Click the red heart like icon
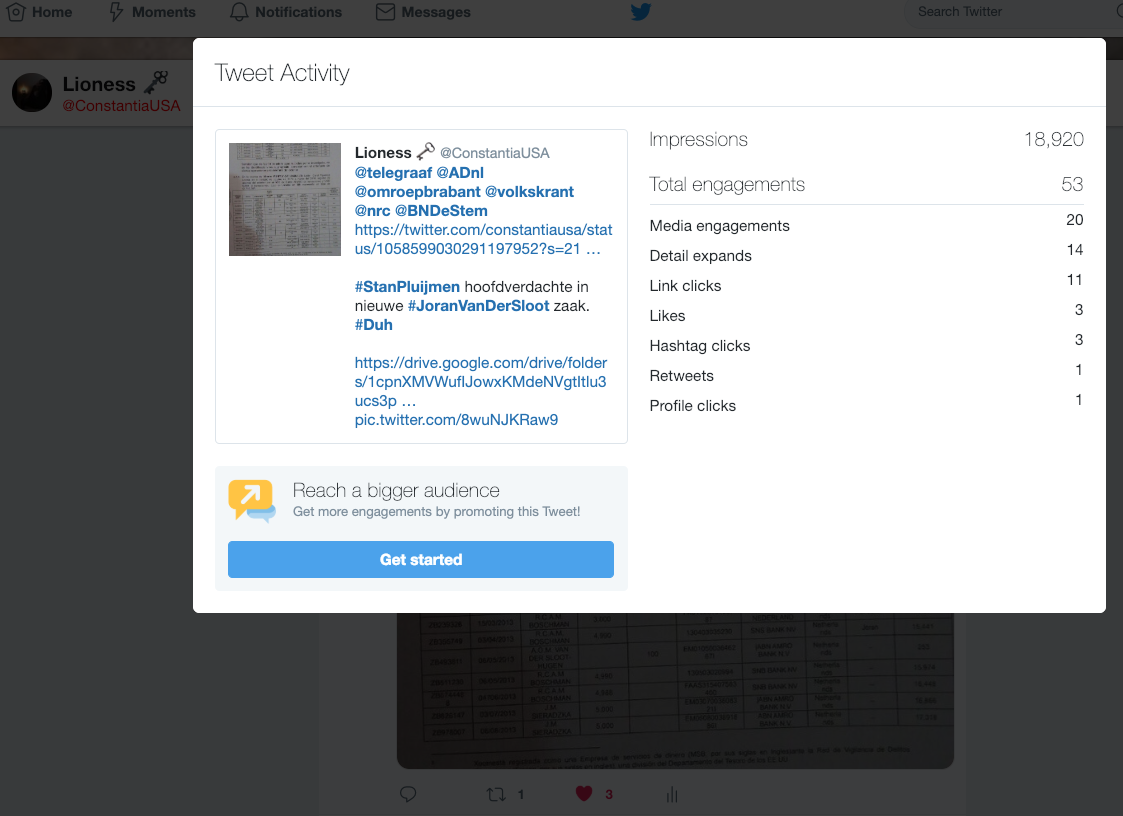 point(583,794)
